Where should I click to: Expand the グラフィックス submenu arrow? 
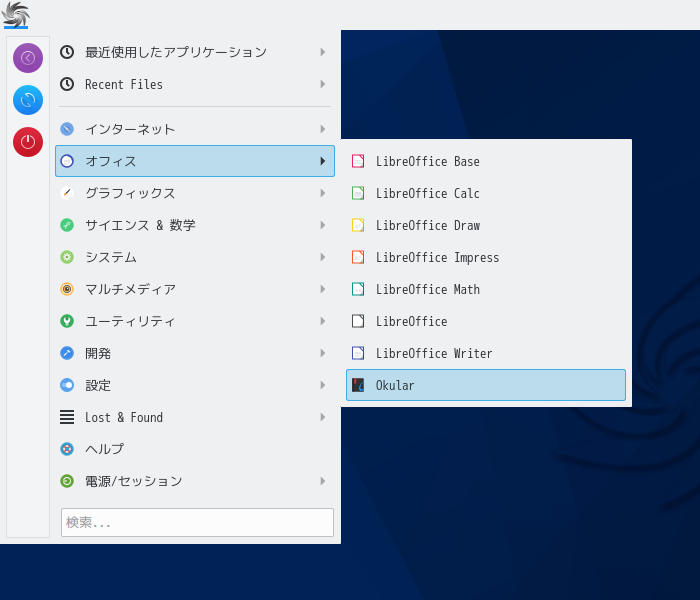pyautogui.click(x=323, y=193)
